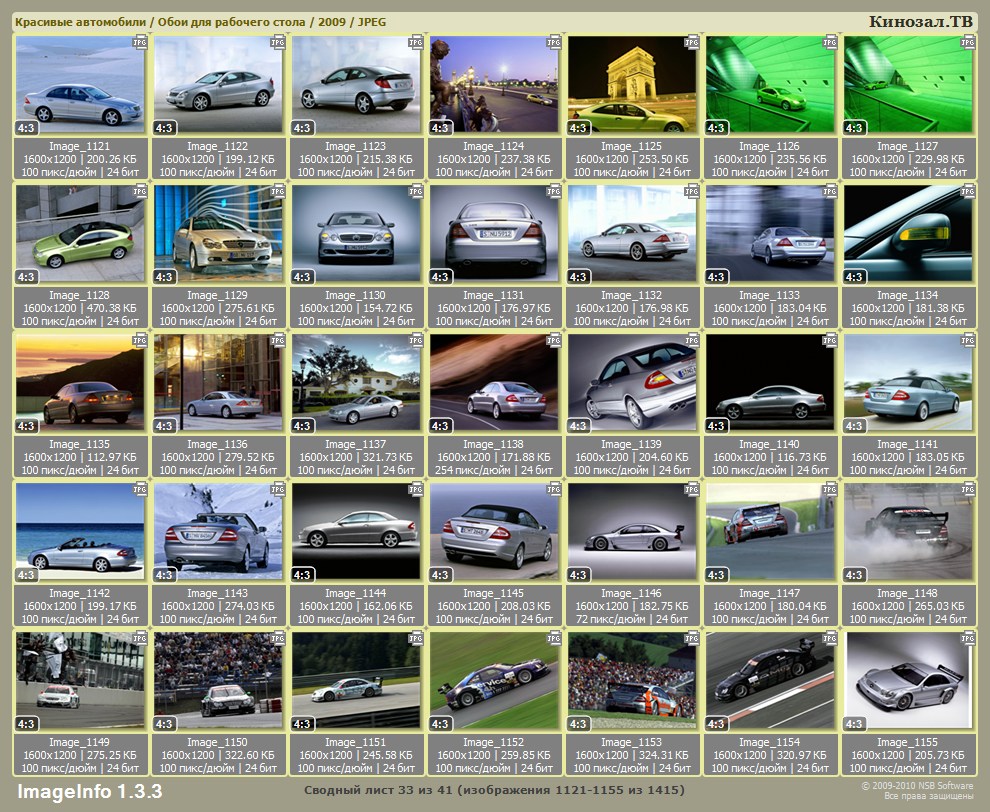The height and width of the screenshot is (812, 990).
Task: Click the 'Image_1121' file name label
Action: pyautogui.click(x=80, y=146)
